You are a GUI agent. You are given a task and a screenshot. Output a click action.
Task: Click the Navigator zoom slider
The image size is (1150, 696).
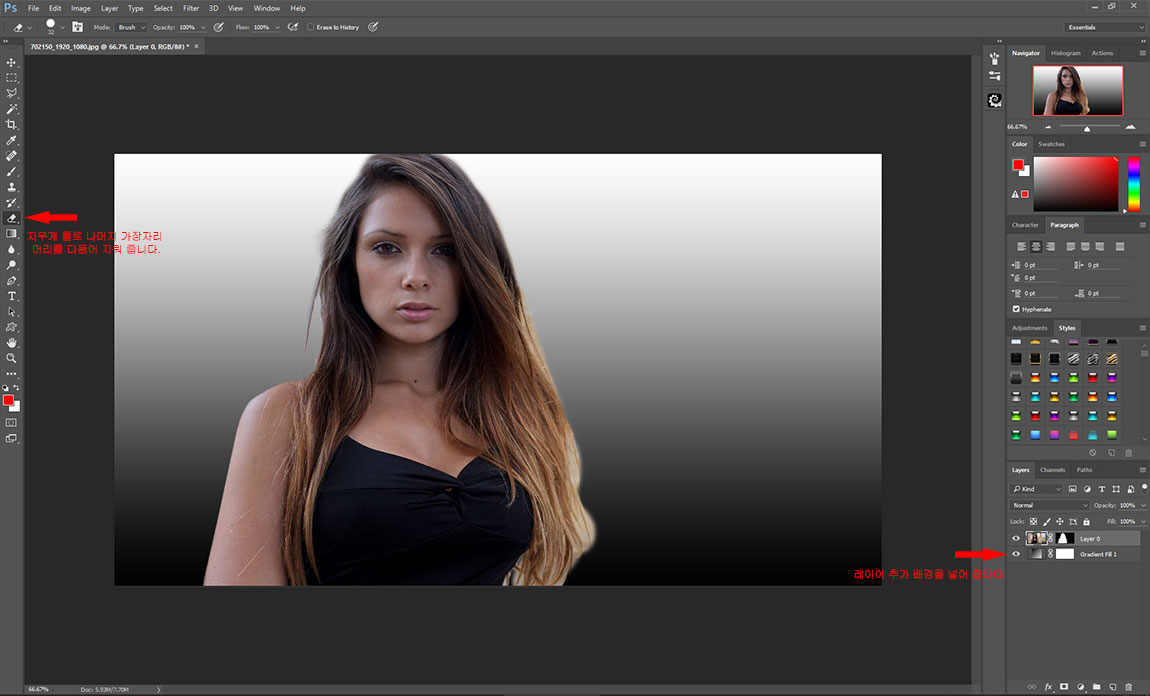click(1087, 128)
